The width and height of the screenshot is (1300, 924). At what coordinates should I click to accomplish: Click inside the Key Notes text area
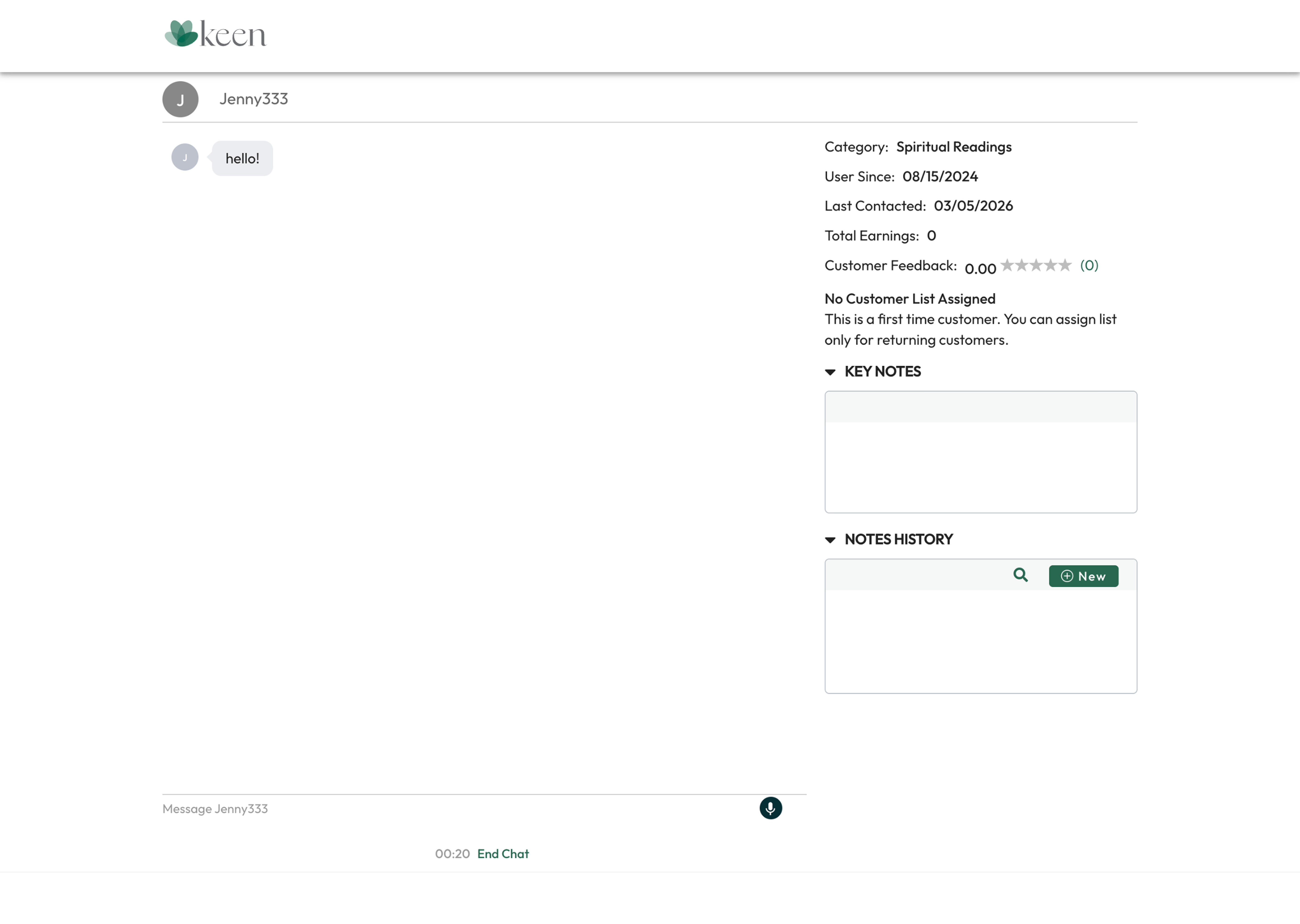(x=980, y=467)
